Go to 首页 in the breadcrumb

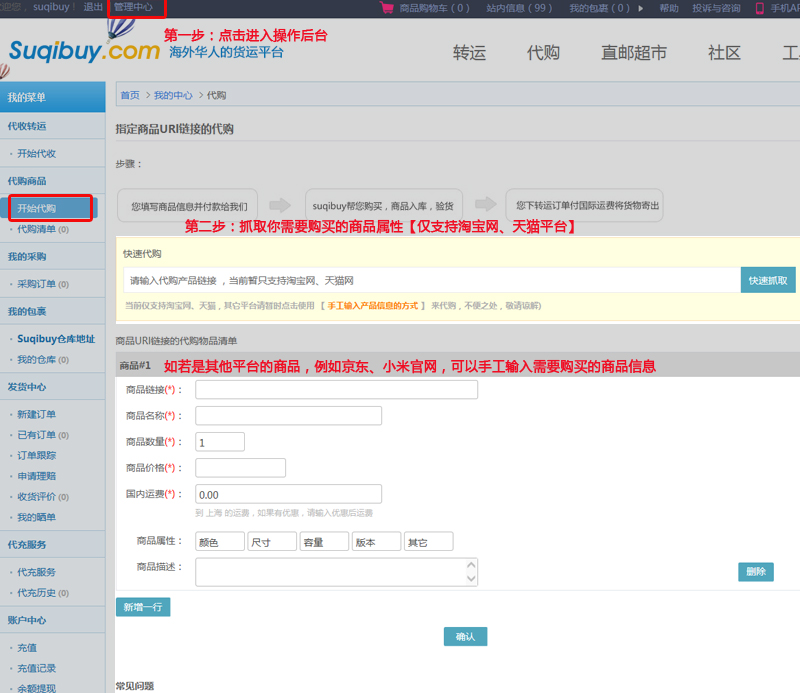[x=130, y=96]
